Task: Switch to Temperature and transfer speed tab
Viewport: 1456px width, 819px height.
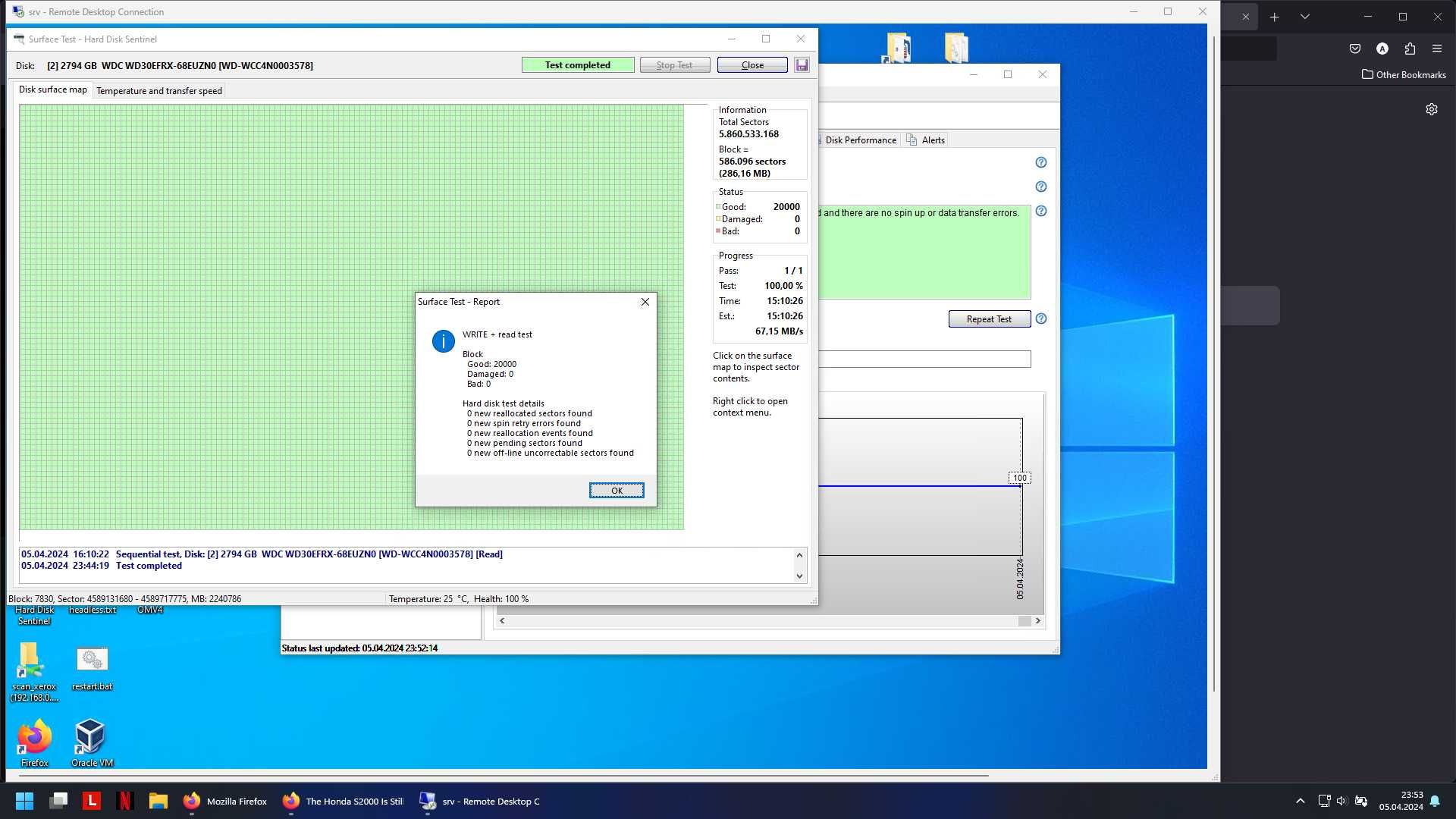Action: (x=159, y=91)
